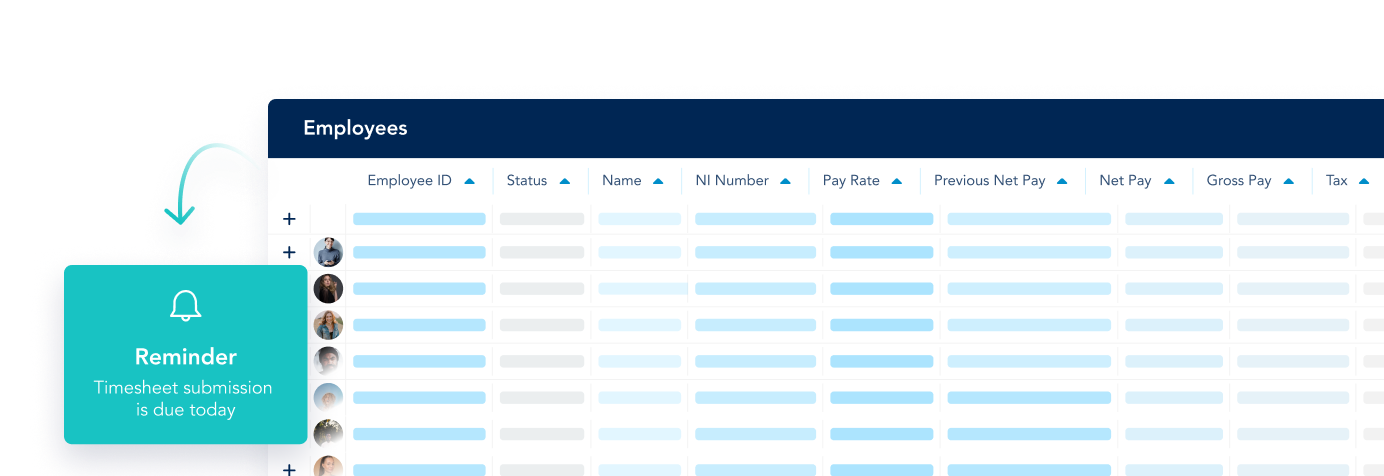
Task: Sort by NI Number using its arrow
Action: click(x=786, y=181)
